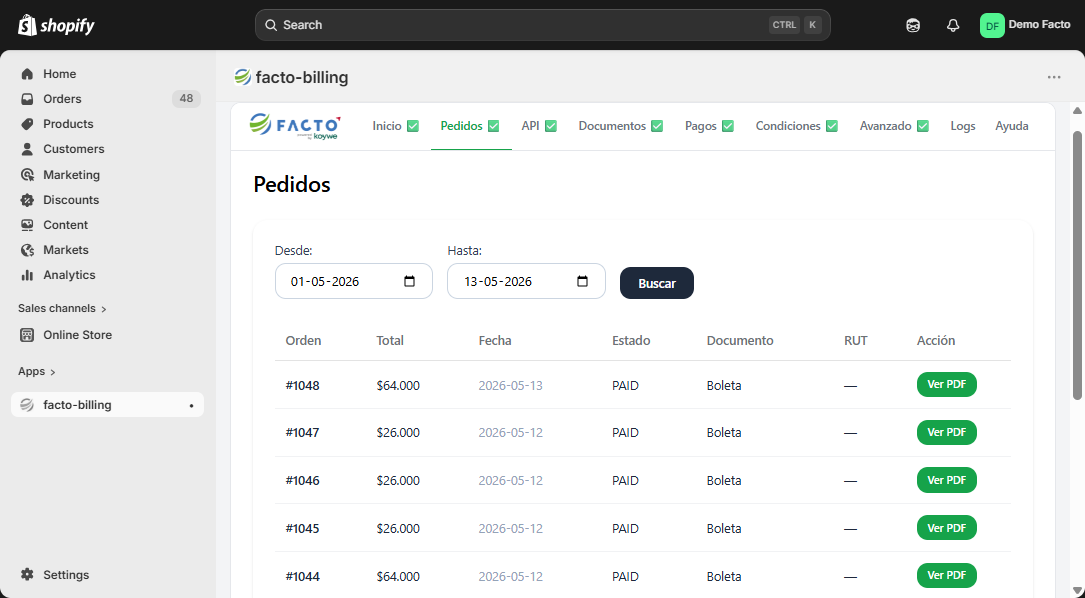
Task: Open the notifications bell
Action: tap(953, 26)
